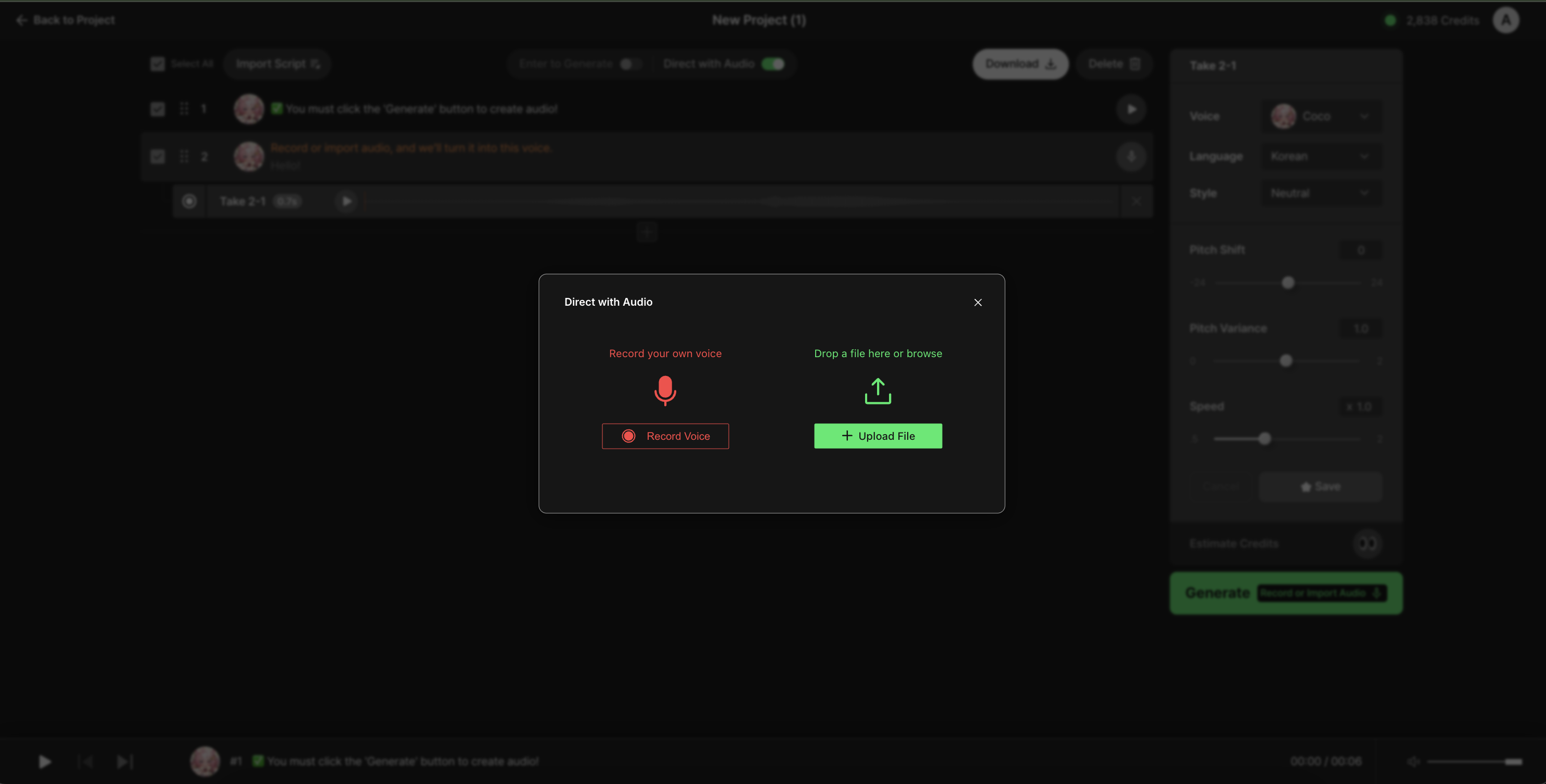Screen dimensions: 1546x784
Task: Remove Take 2-1 with the X icon
Action: click(1136, 201)
